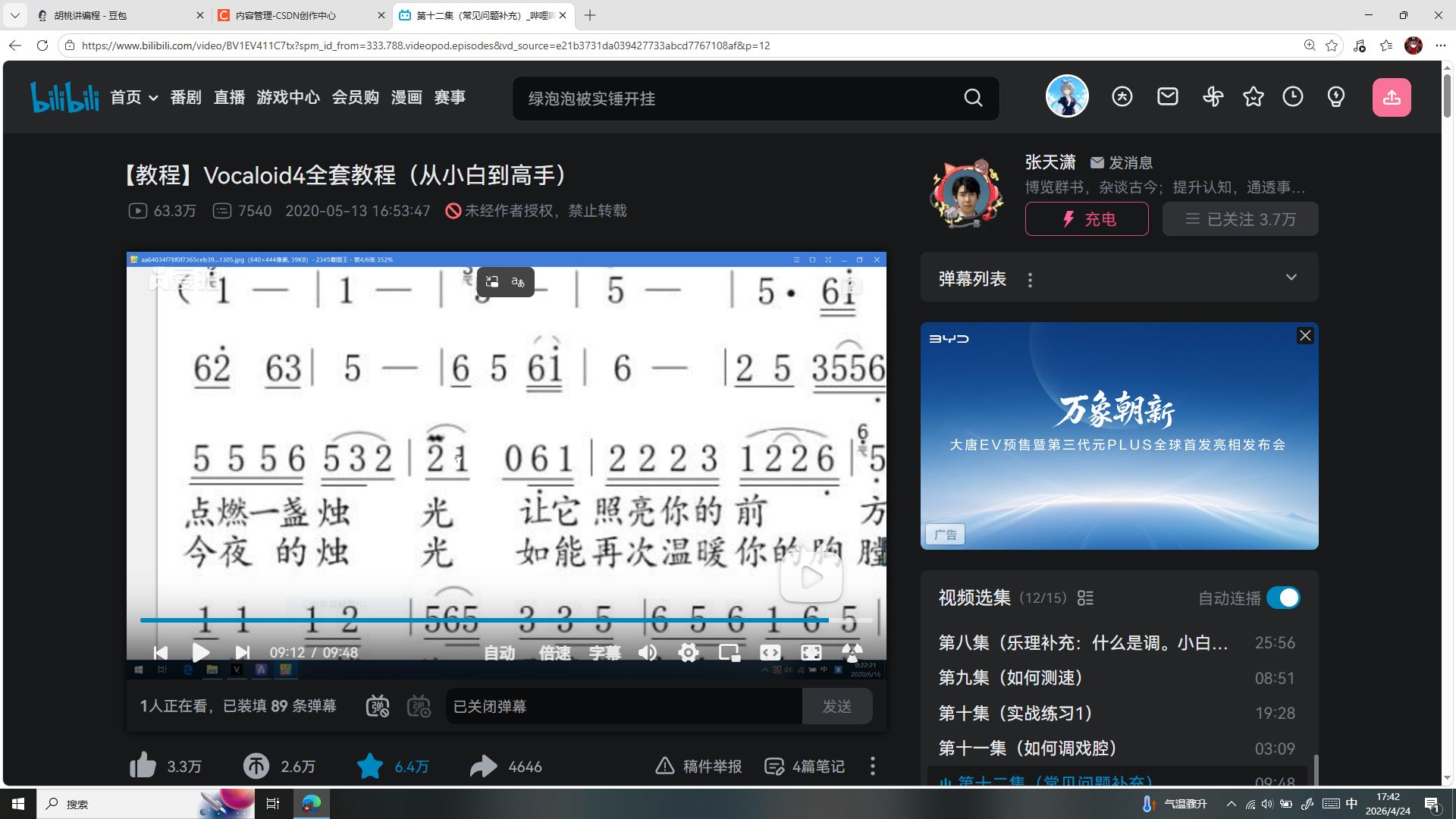Click the share arrow icon
This screenshot has width=1456, height=819.
(483, 767)
